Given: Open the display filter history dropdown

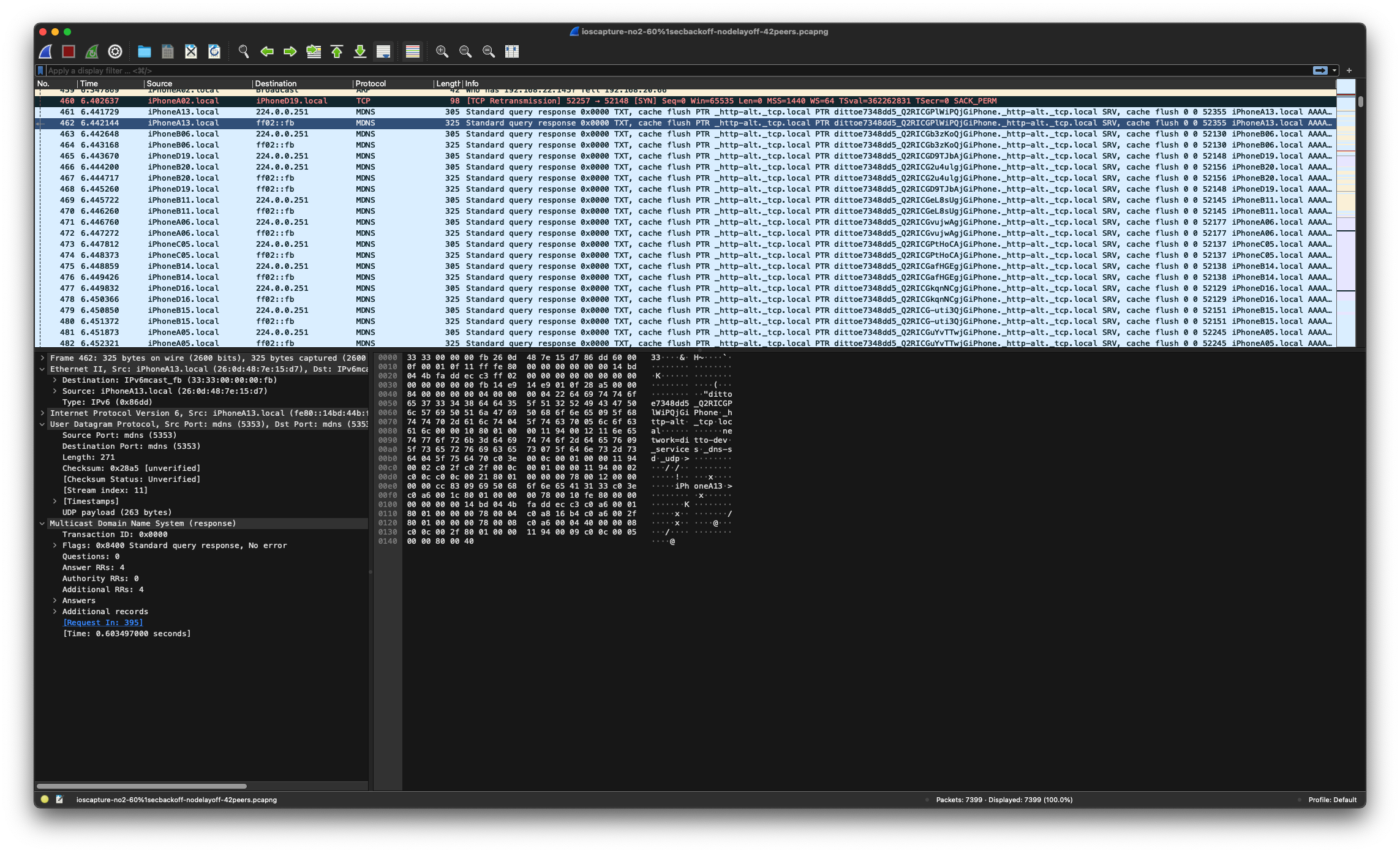Looking at the screenshot, I should pos(1334,70).
